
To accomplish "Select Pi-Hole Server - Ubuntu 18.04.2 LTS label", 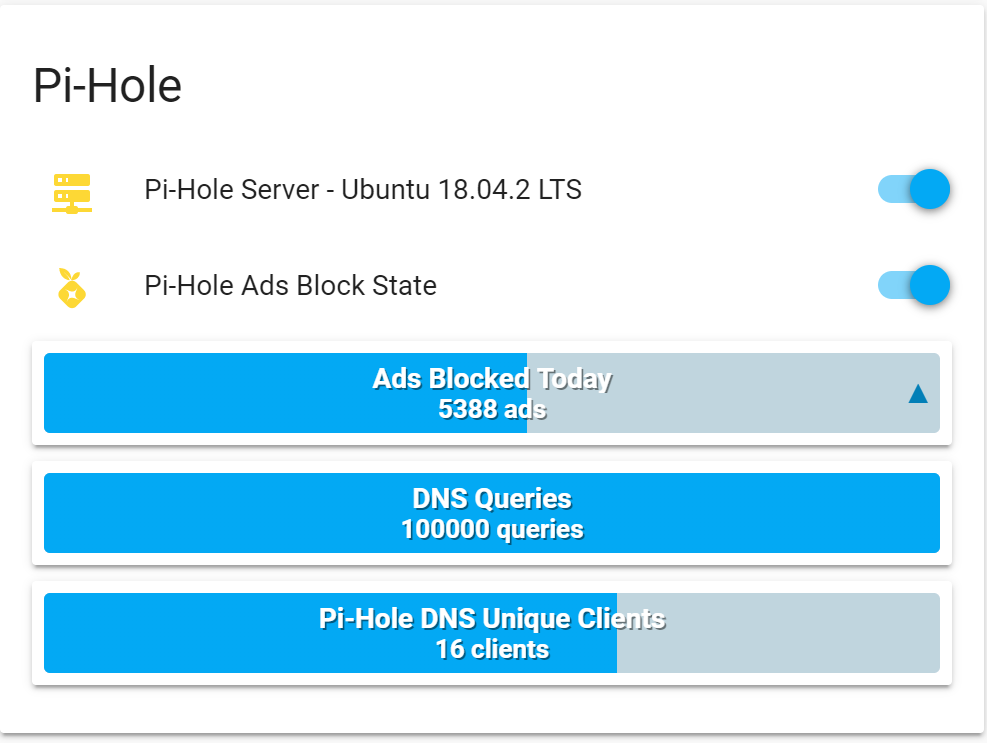I will pos(363,190).
